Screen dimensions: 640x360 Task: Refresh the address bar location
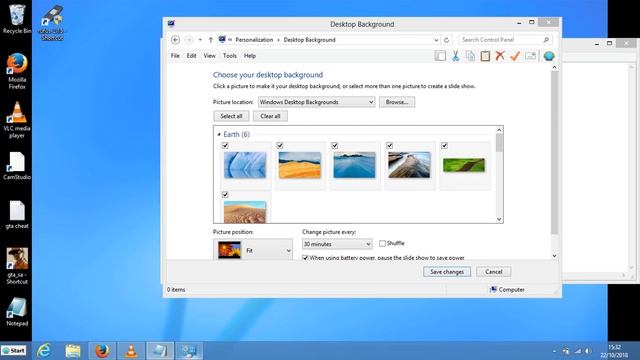(x=447, y=40)
